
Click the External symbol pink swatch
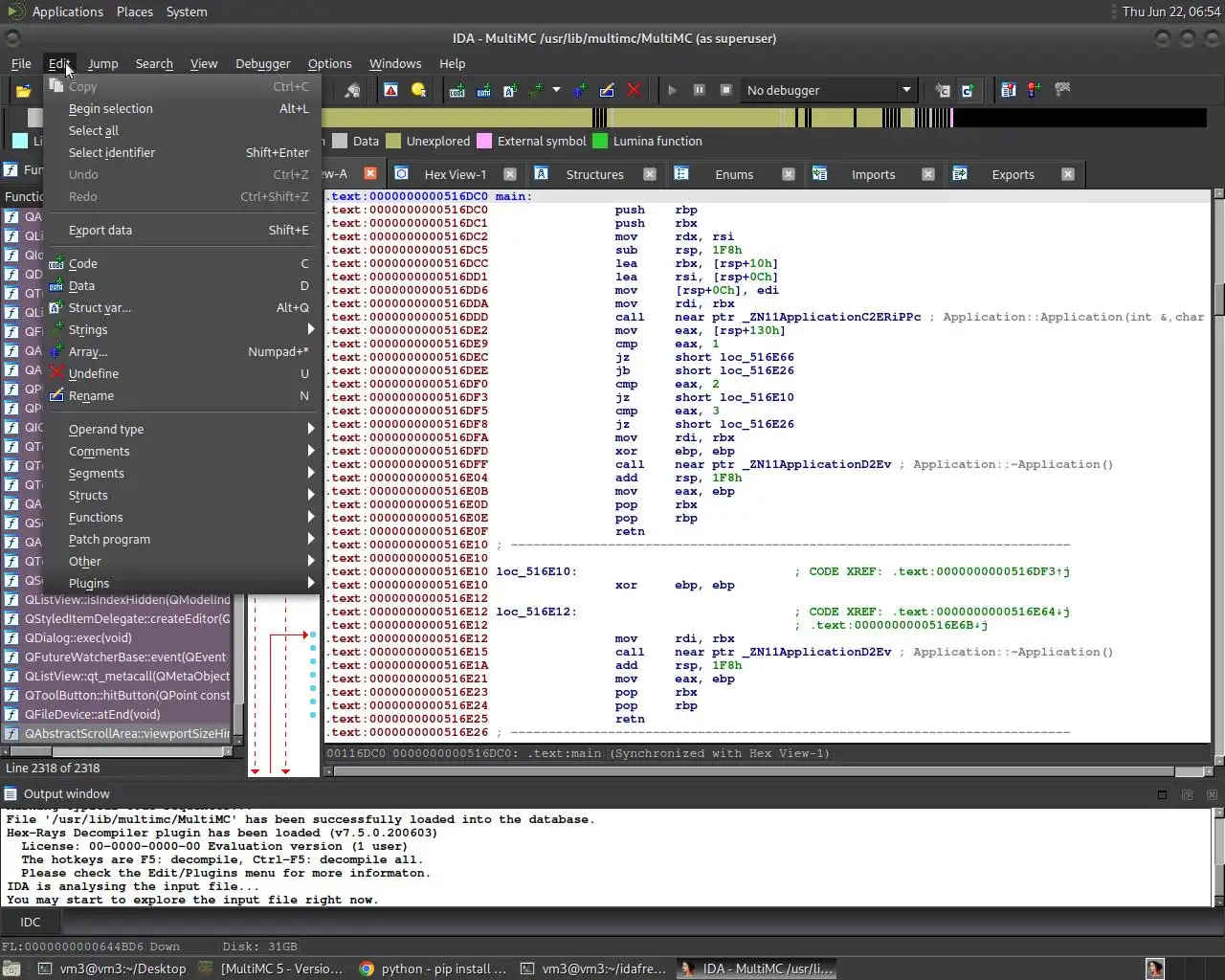pyautogui.click(x=484, y=141)
